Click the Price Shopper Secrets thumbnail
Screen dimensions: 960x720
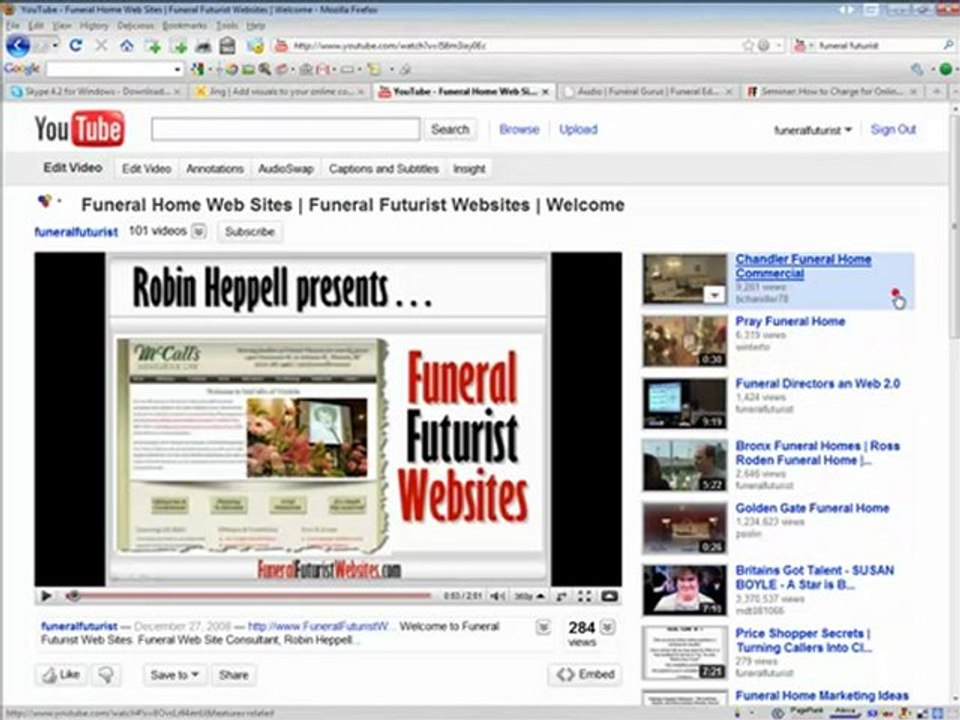[x=684, y=653]
